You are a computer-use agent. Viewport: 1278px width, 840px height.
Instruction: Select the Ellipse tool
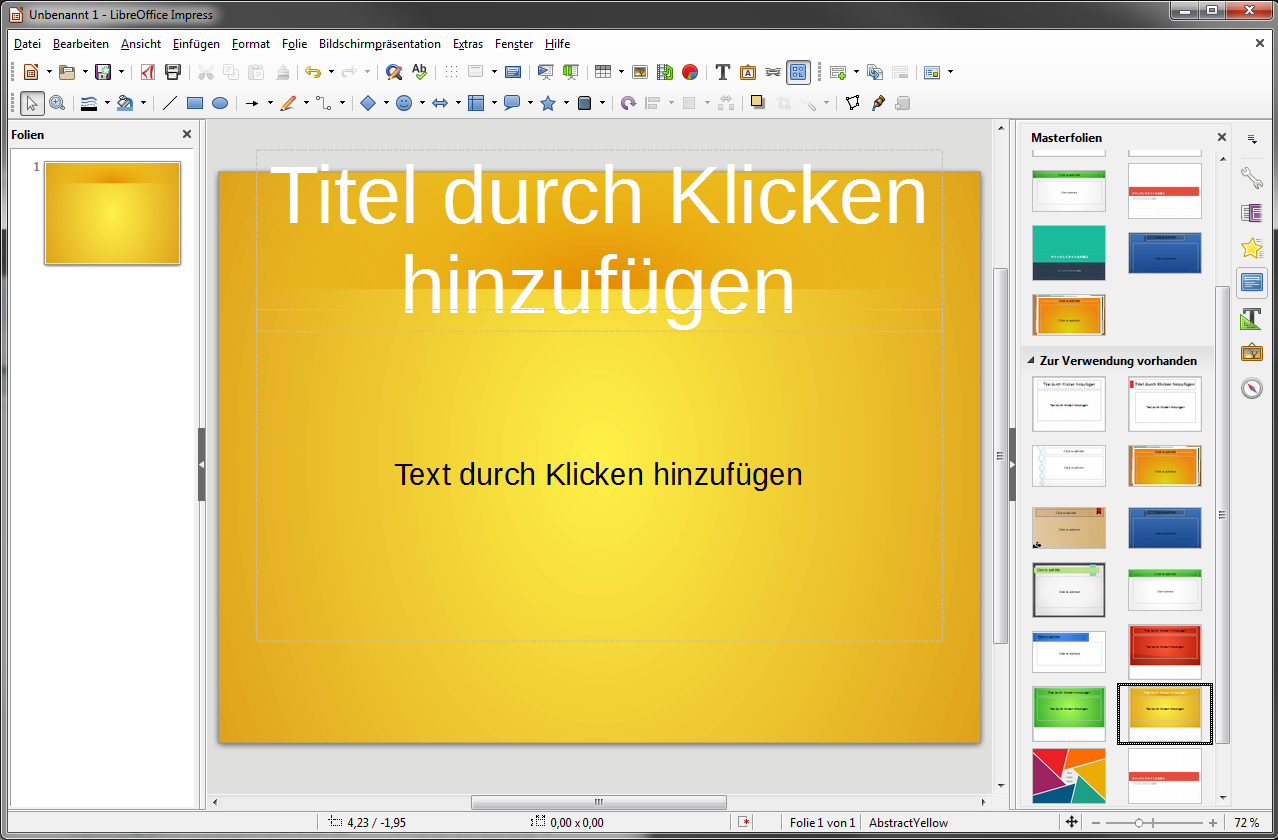220,103
